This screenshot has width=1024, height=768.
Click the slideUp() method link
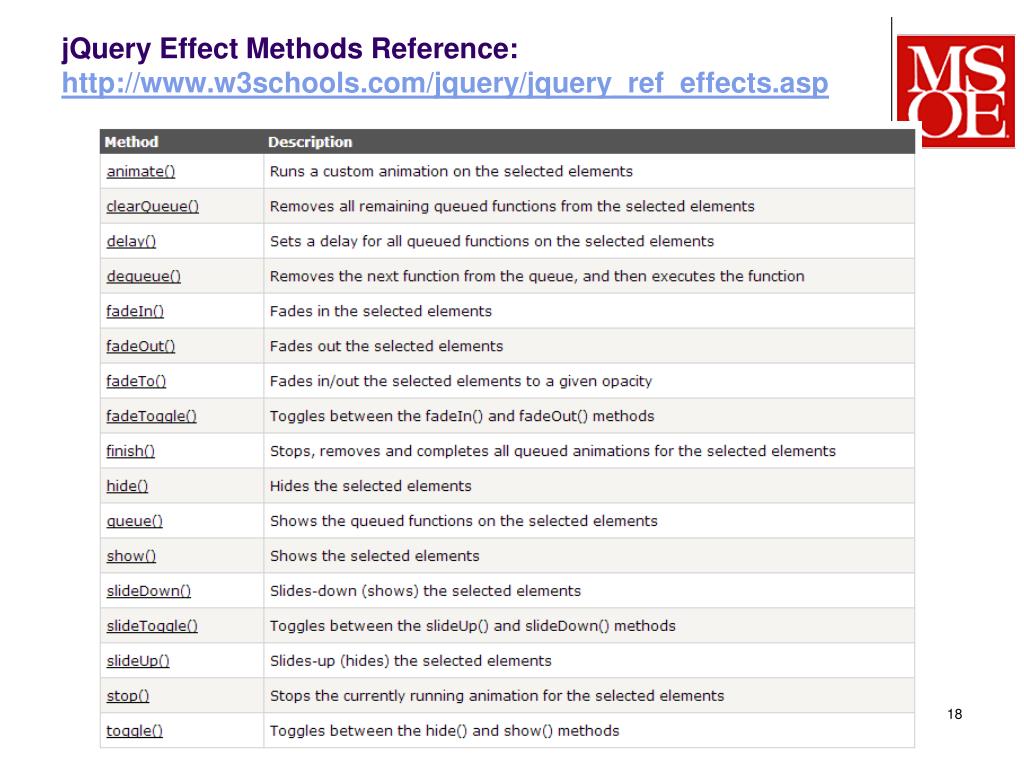(138, 662)
